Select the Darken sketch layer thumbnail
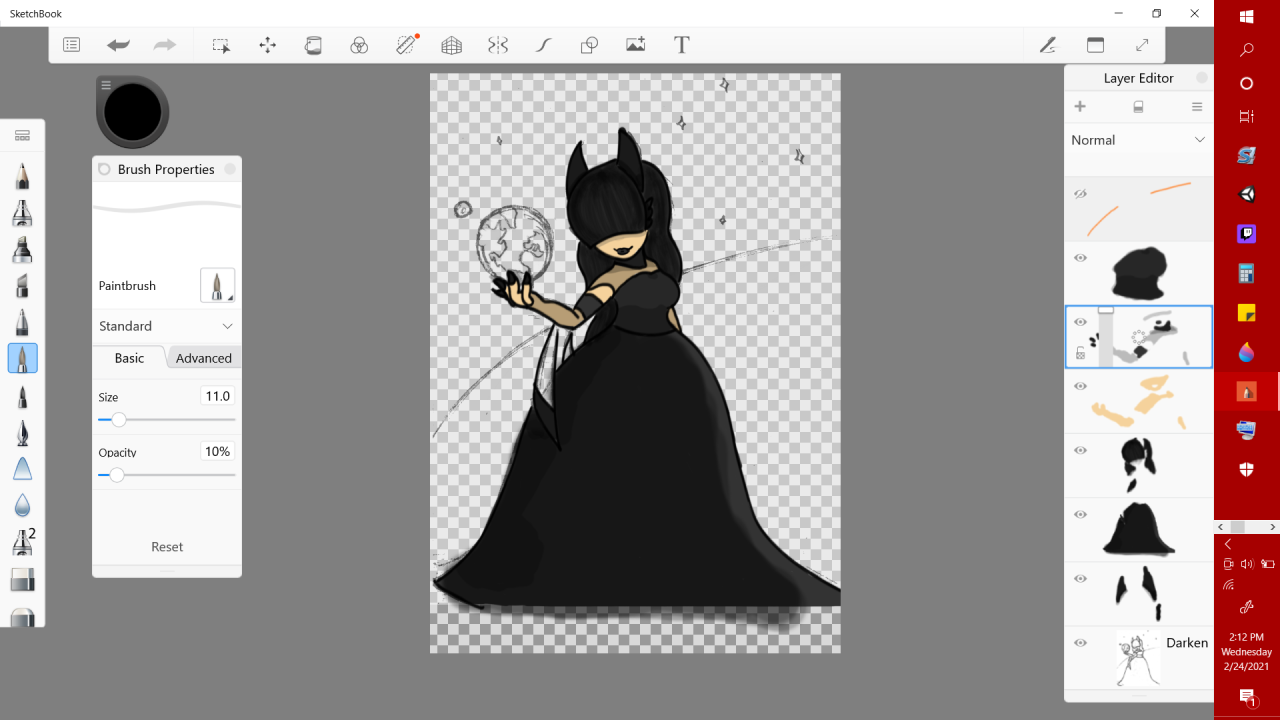 click(1138, 658)
